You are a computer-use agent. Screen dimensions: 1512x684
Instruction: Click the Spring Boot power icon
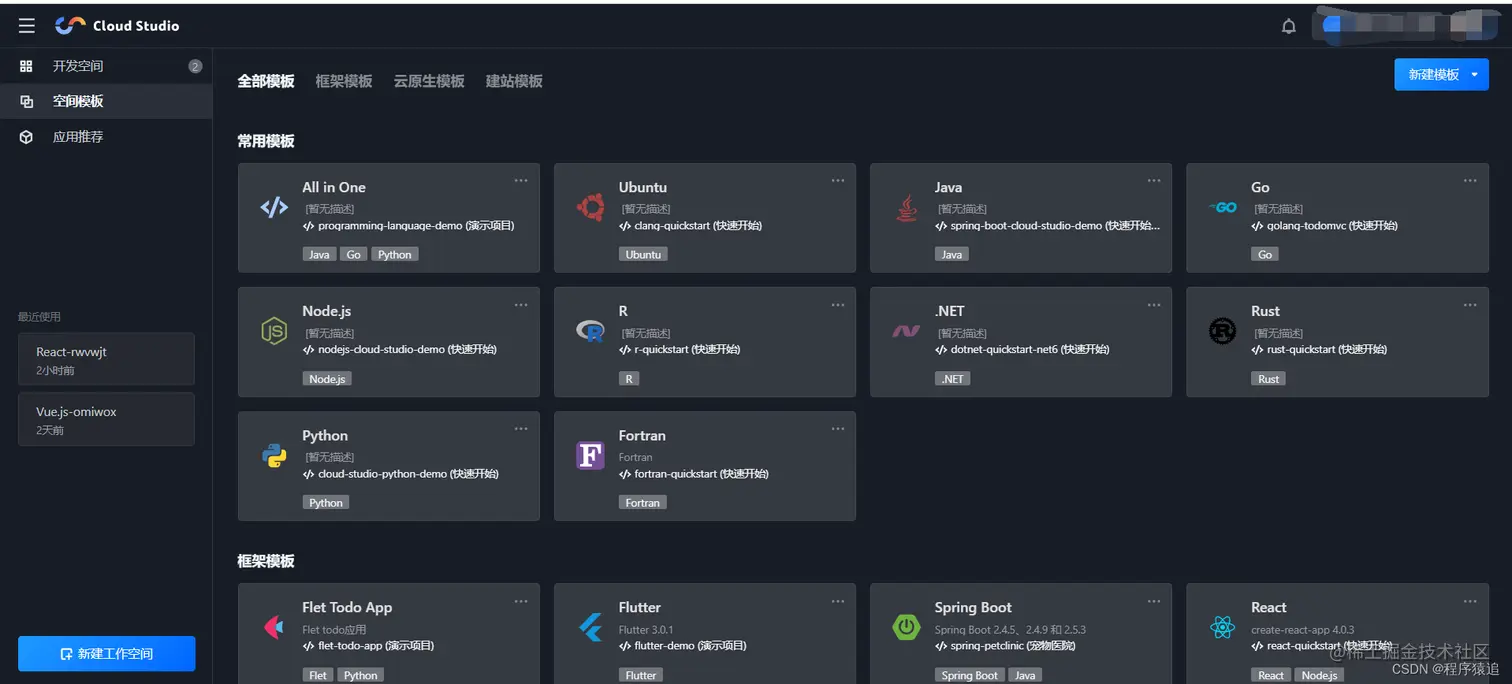906,627
